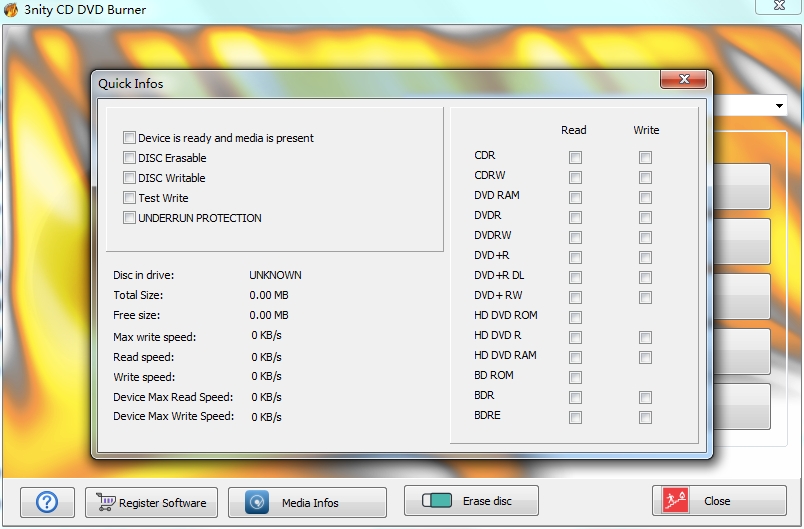Click the 'Max write speed:' label
804x529 pixels.
pyautogui.click(x=155, y=337)
